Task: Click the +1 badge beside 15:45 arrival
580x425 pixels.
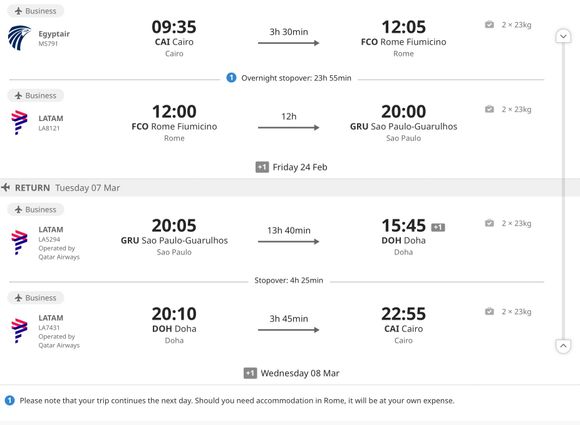Action: 438,227
